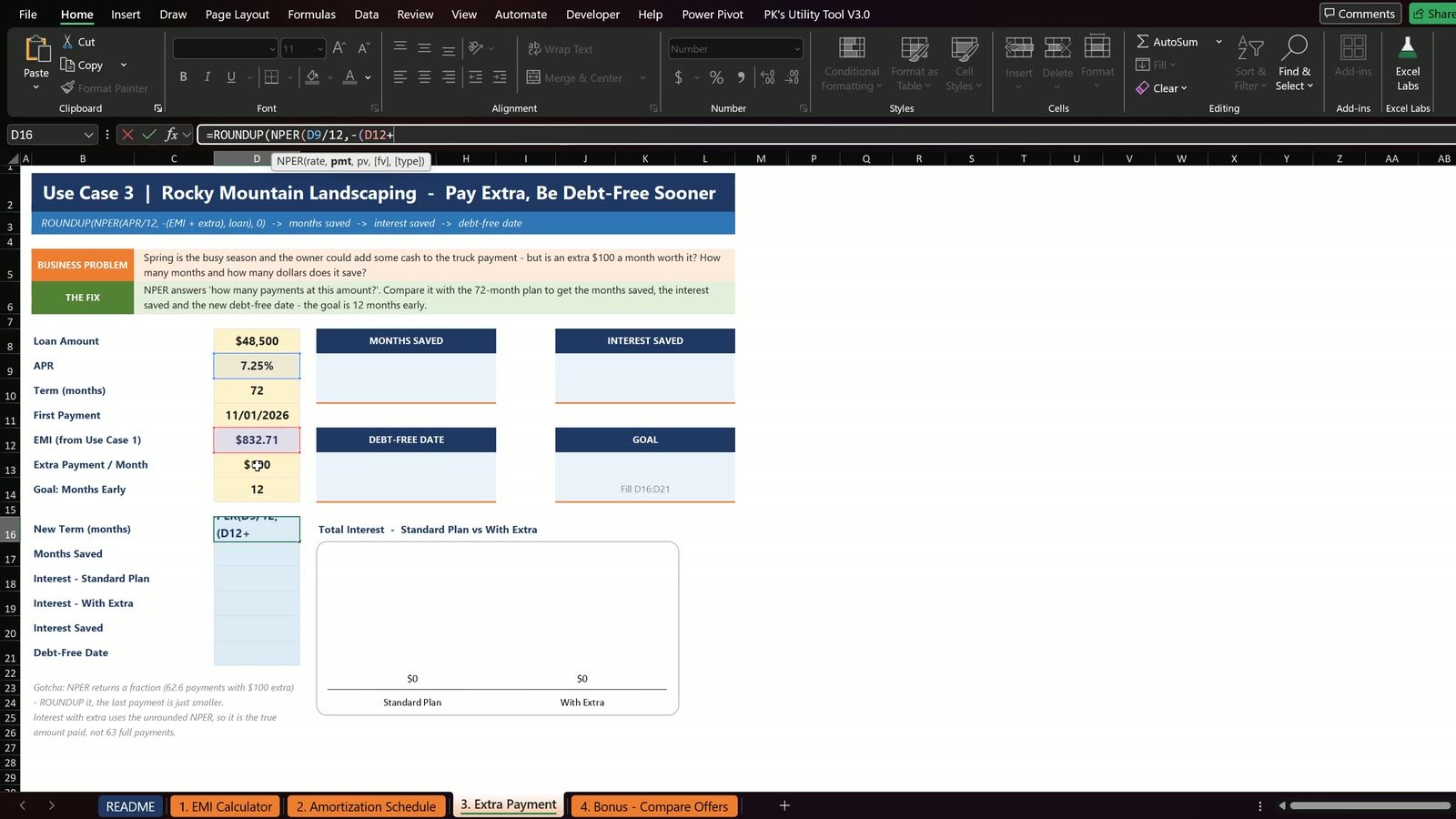1456x819 pixels.
Task: Click the fill color bucket swatch
Action: (x=312, y=77)
